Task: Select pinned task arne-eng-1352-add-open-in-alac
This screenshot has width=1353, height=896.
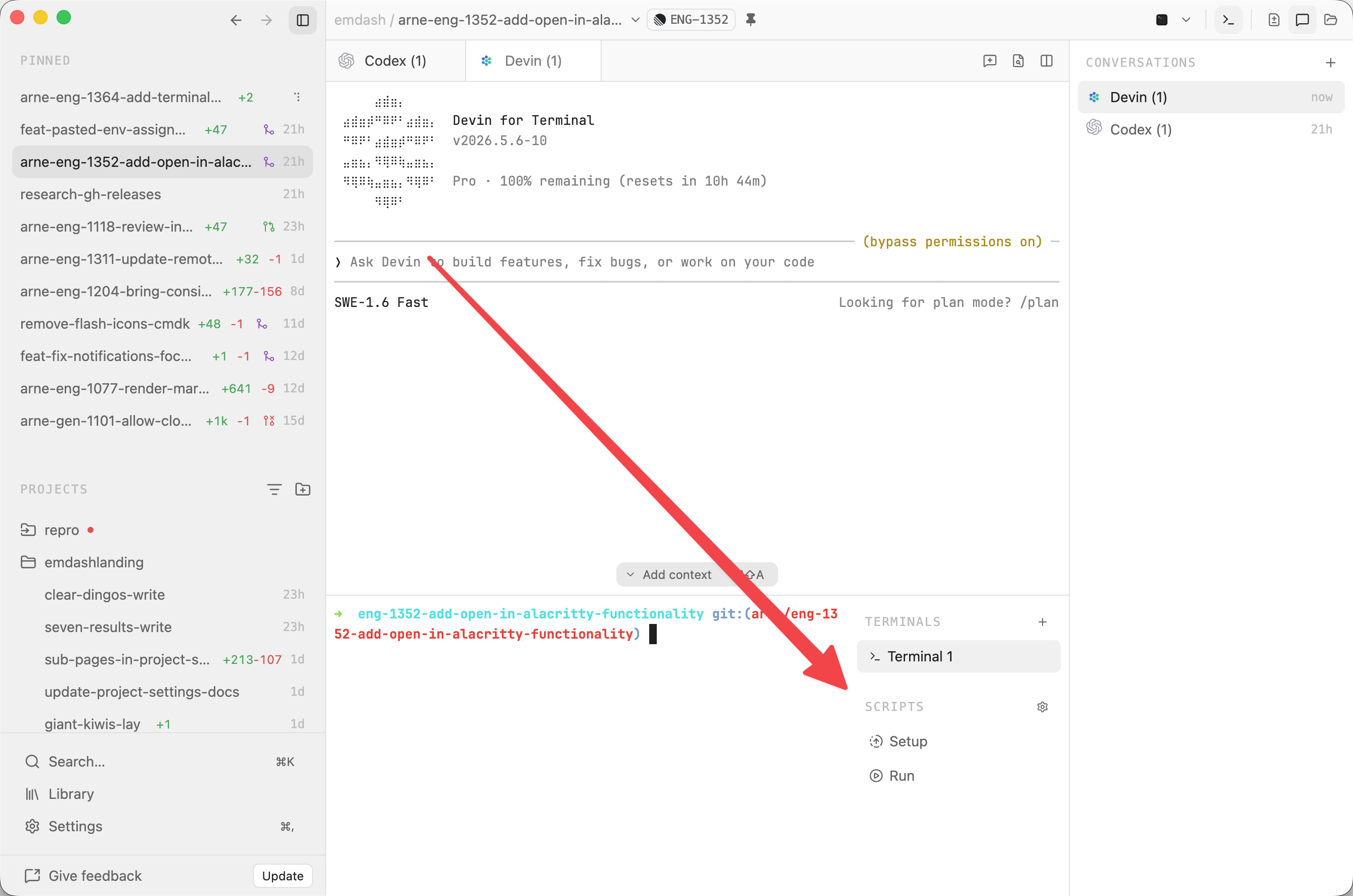Action: (x=162, y=162)
